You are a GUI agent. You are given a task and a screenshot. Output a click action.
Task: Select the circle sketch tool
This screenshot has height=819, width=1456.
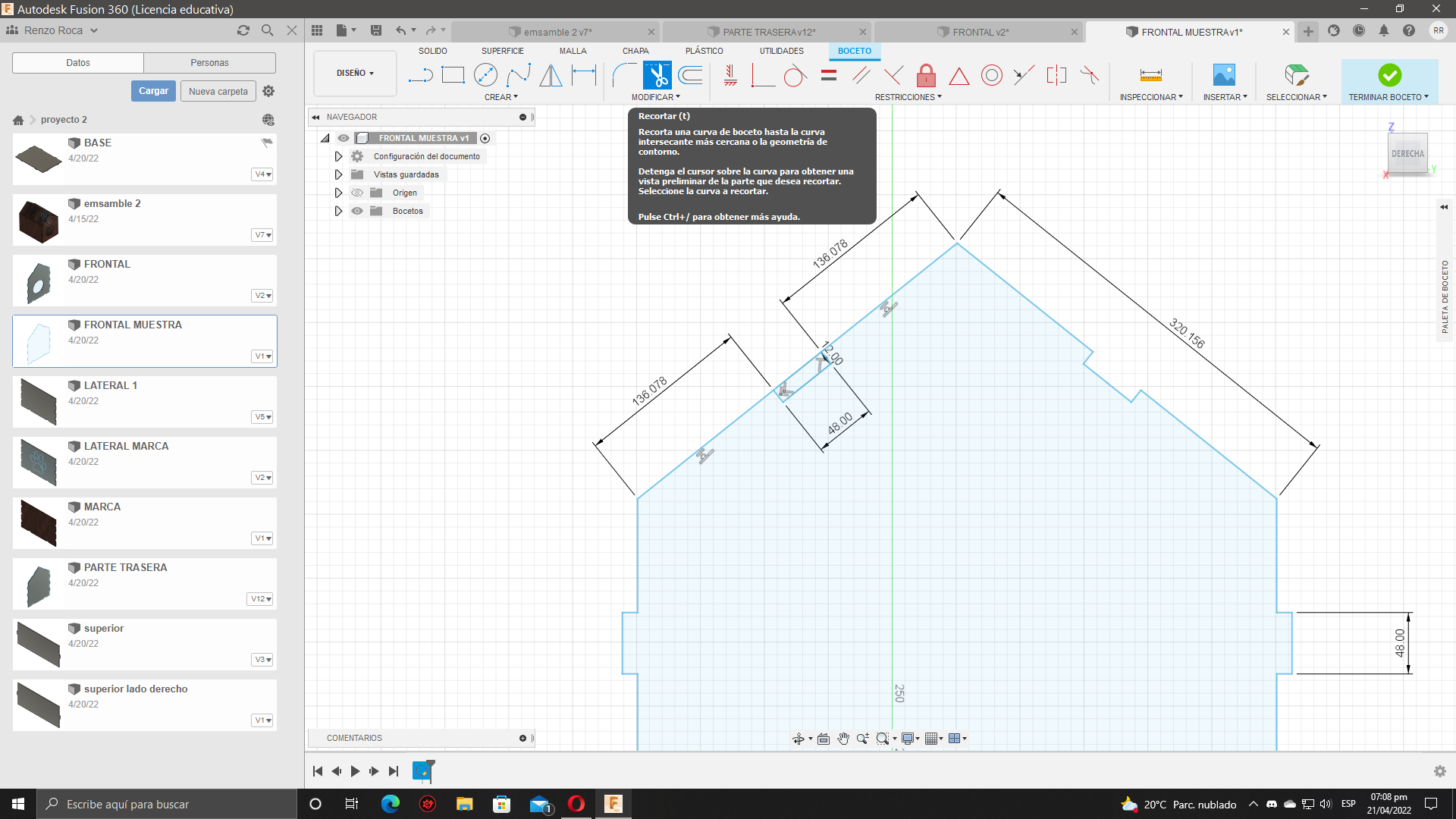(485, 75)
